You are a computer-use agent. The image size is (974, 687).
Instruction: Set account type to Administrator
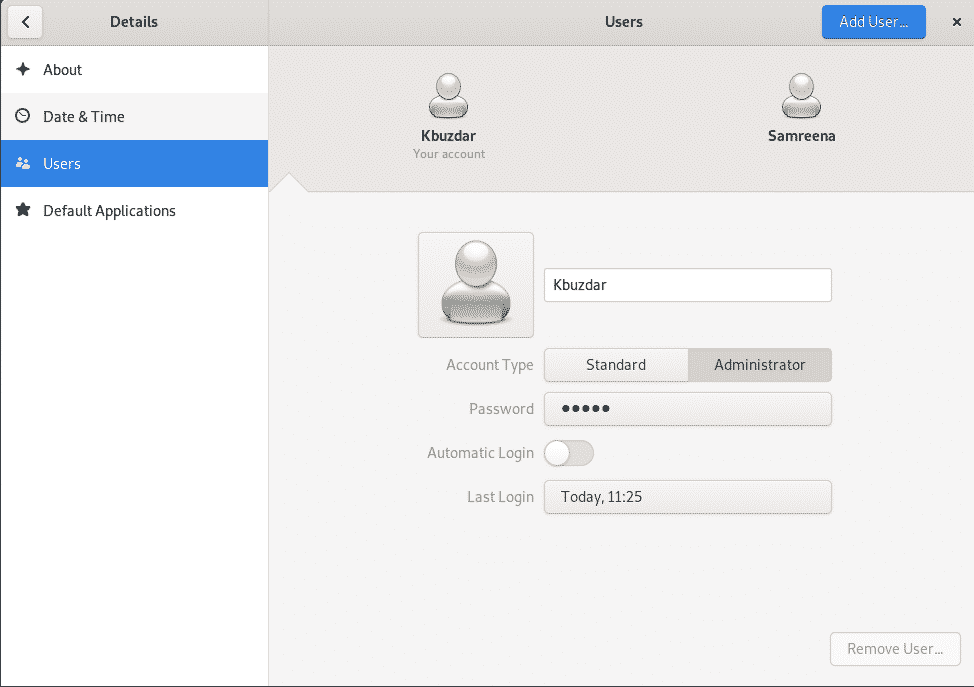(x=759, y=365)
